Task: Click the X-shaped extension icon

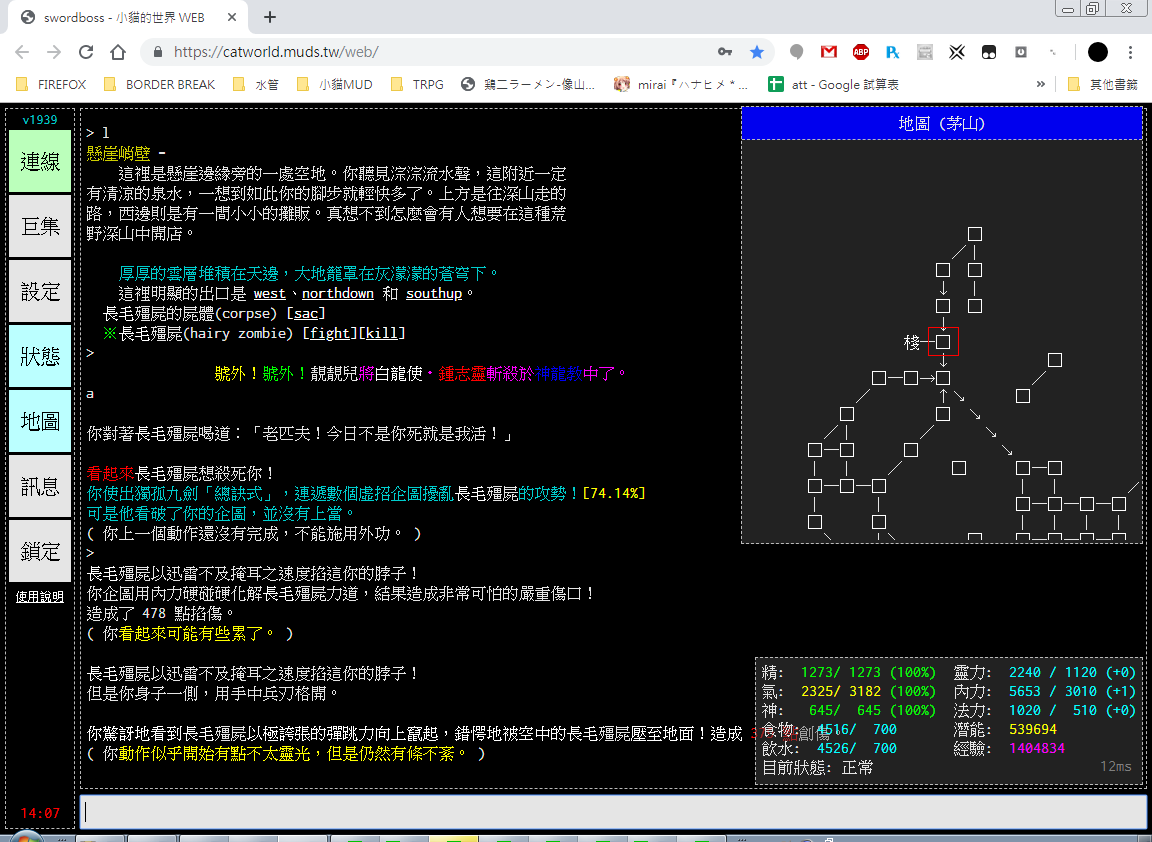Action: click(x=957, y=52)
